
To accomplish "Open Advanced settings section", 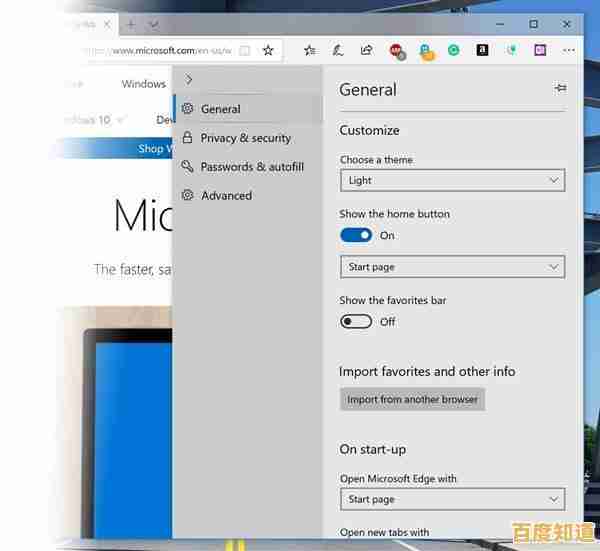I will click(x=247, y=196).
